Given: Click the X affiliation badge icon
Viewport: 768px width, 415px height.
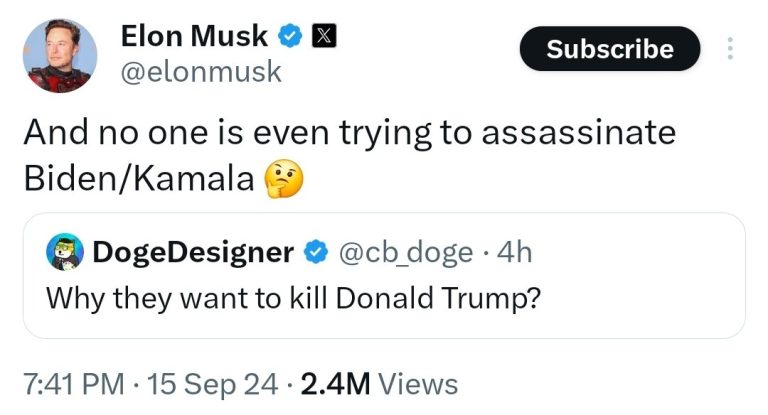Looking at the screenshot, I should pyautogui.click(x=323, y=37).
